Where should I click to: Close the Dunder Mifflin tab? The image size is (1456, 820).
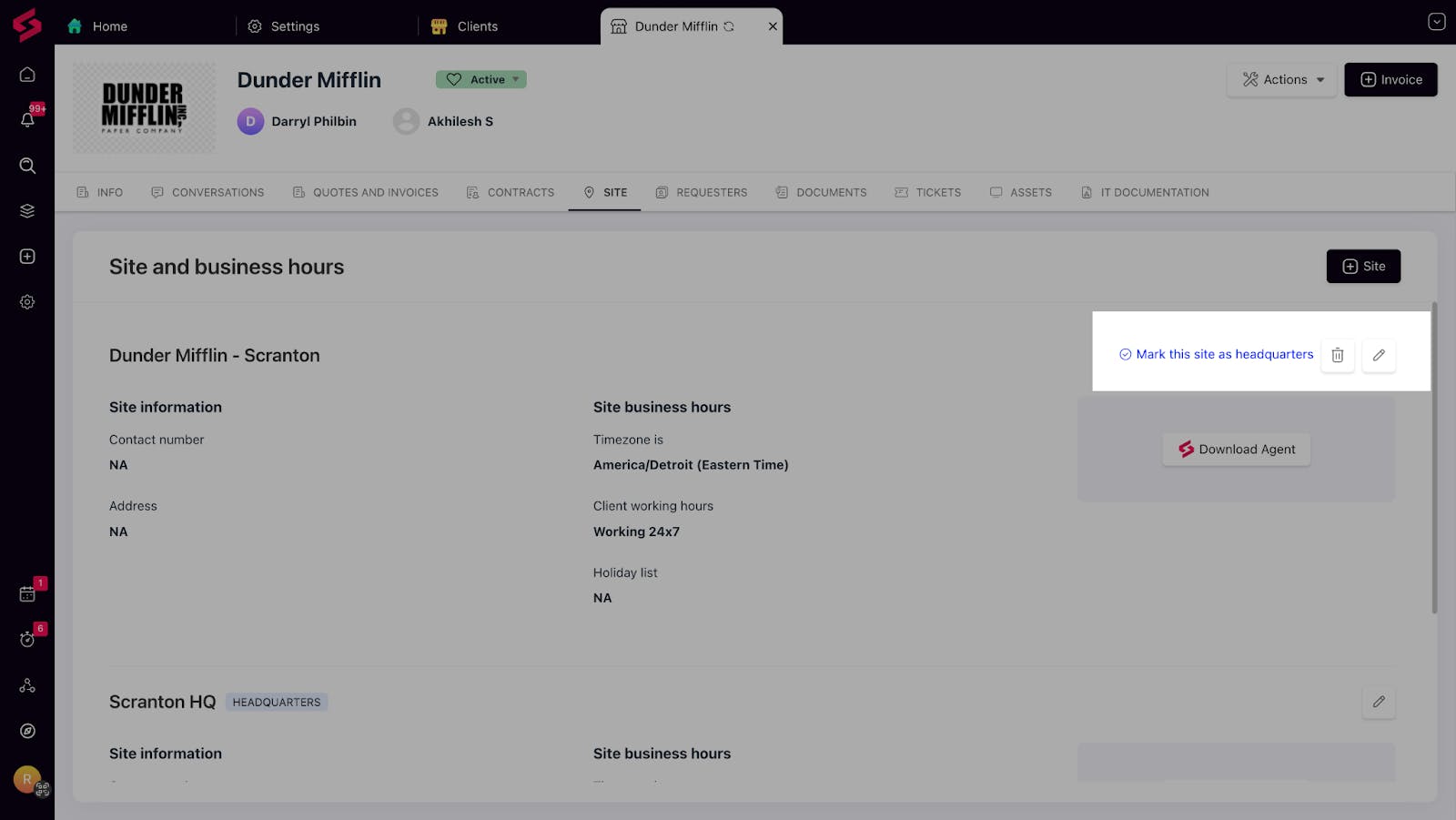(x=773, y=26)
